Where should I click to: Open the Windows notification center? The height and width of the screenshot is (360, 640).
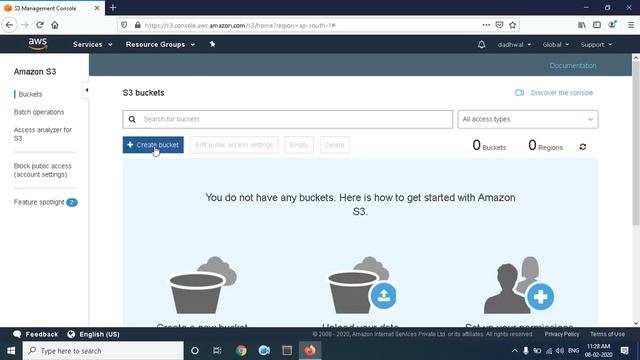pos(624,351)
